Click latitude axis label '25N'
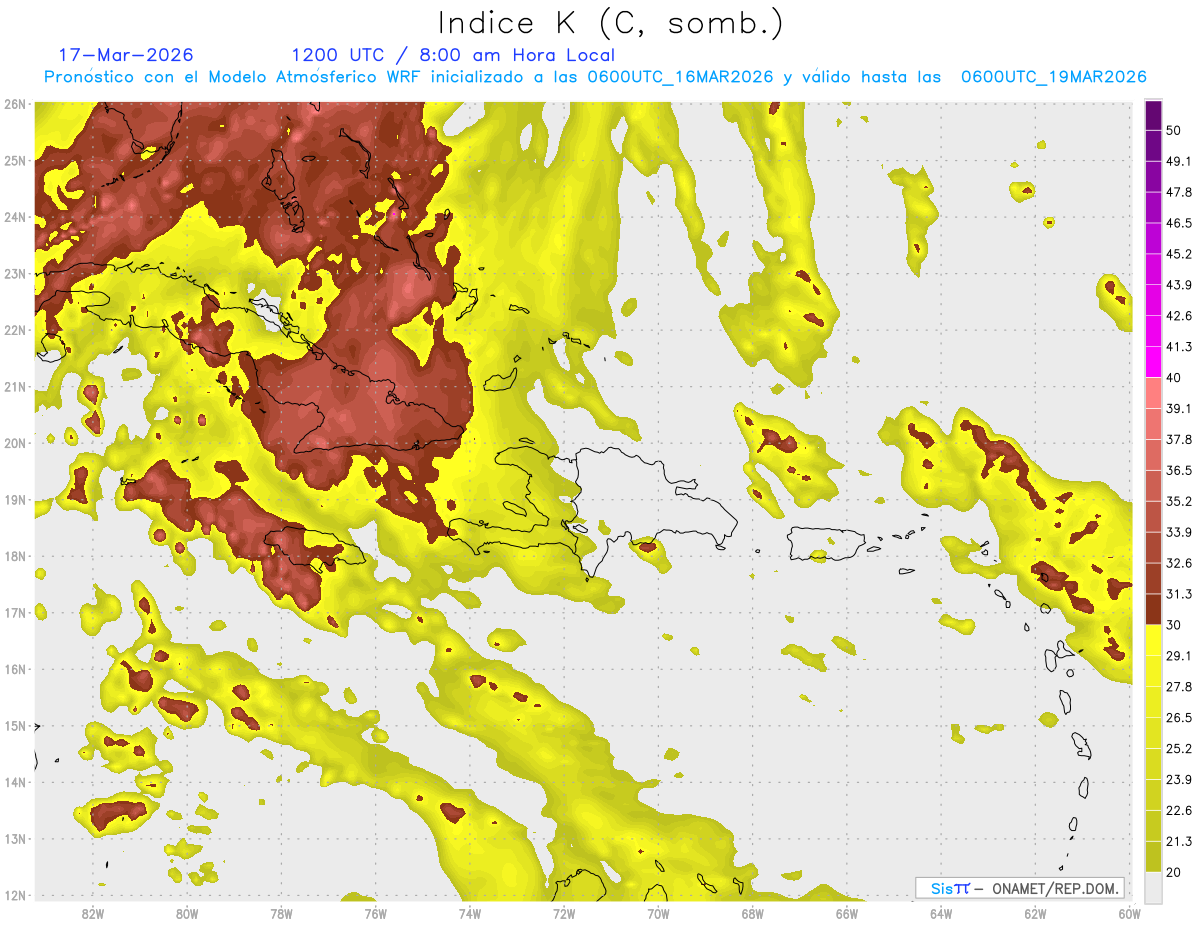This screenshot has height=927, width=1200. click(16, 160)
